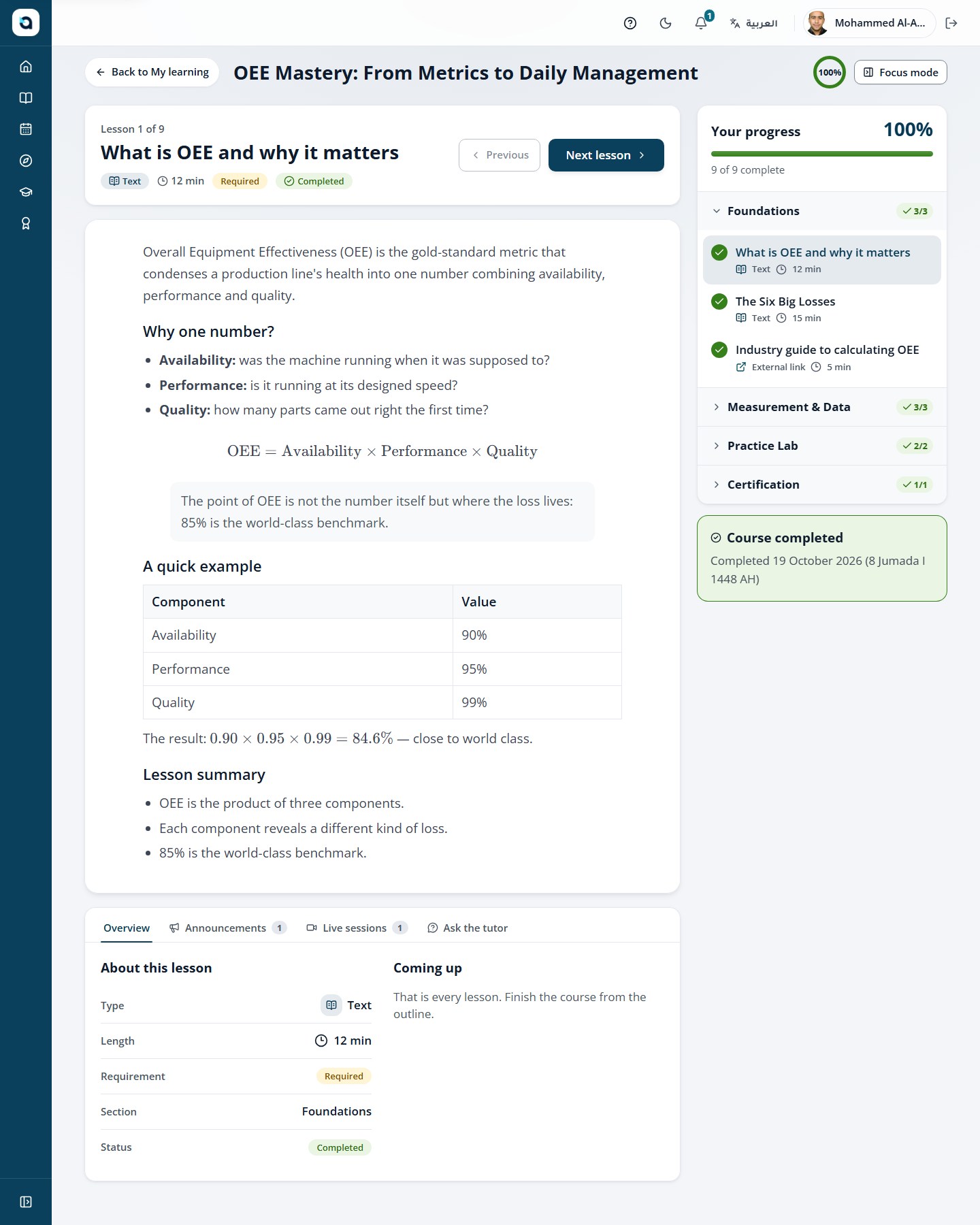Click the 95% Performance table cell

[x=537, y=669]
